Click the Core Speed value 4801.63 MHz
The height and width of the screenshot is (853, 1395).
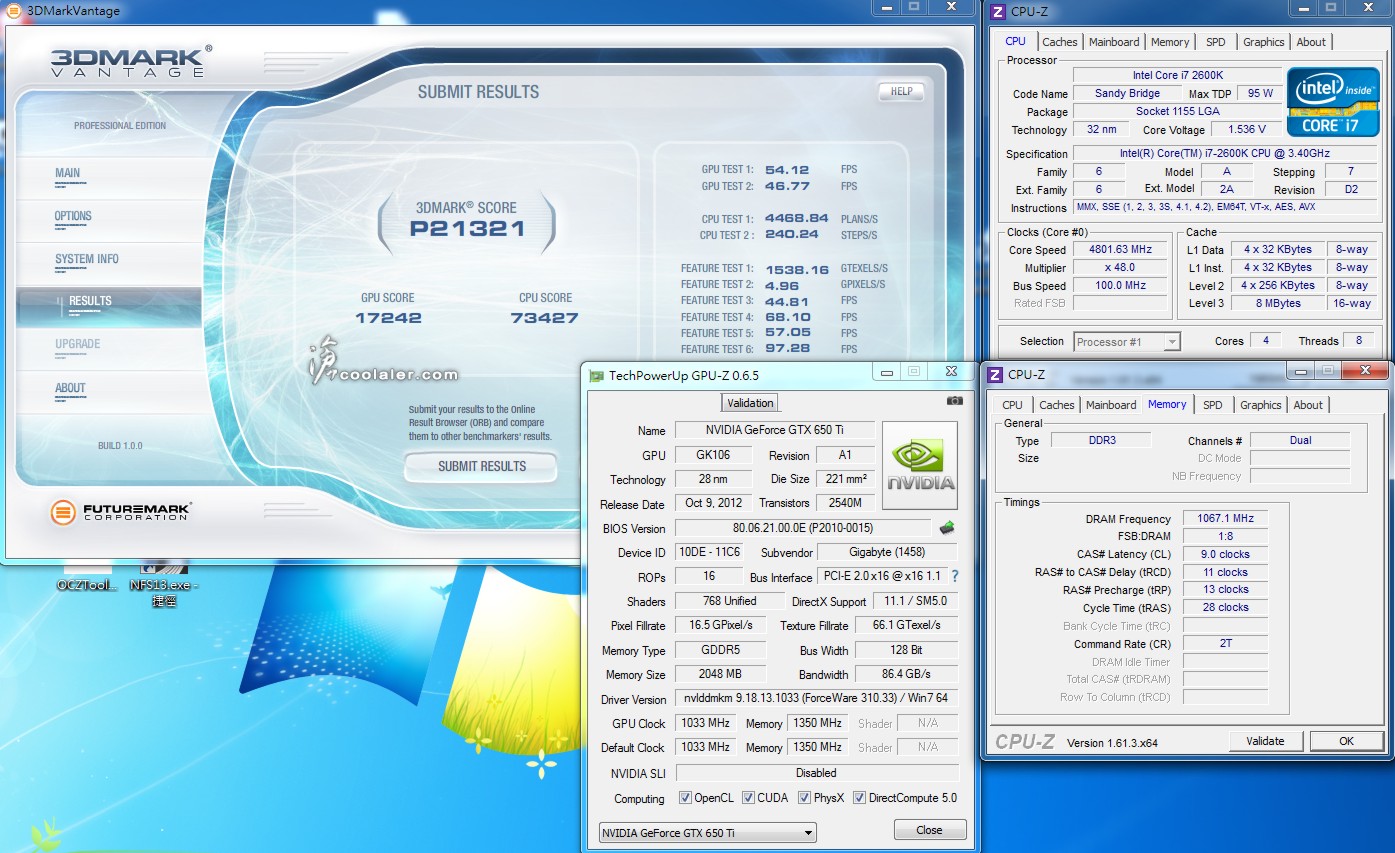[x=1120, y=250]
